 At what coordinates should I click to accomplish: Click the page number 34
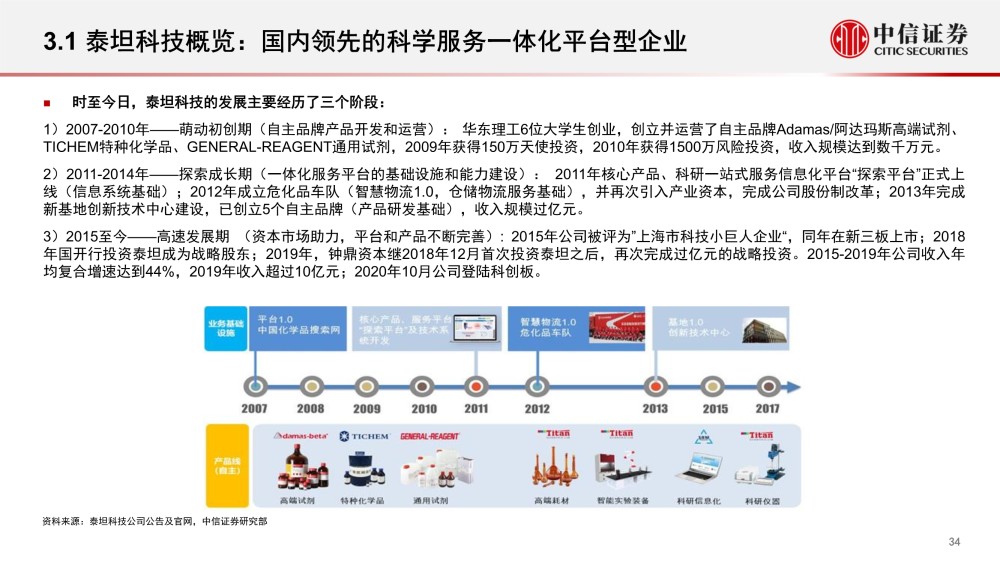coord(954,542)
